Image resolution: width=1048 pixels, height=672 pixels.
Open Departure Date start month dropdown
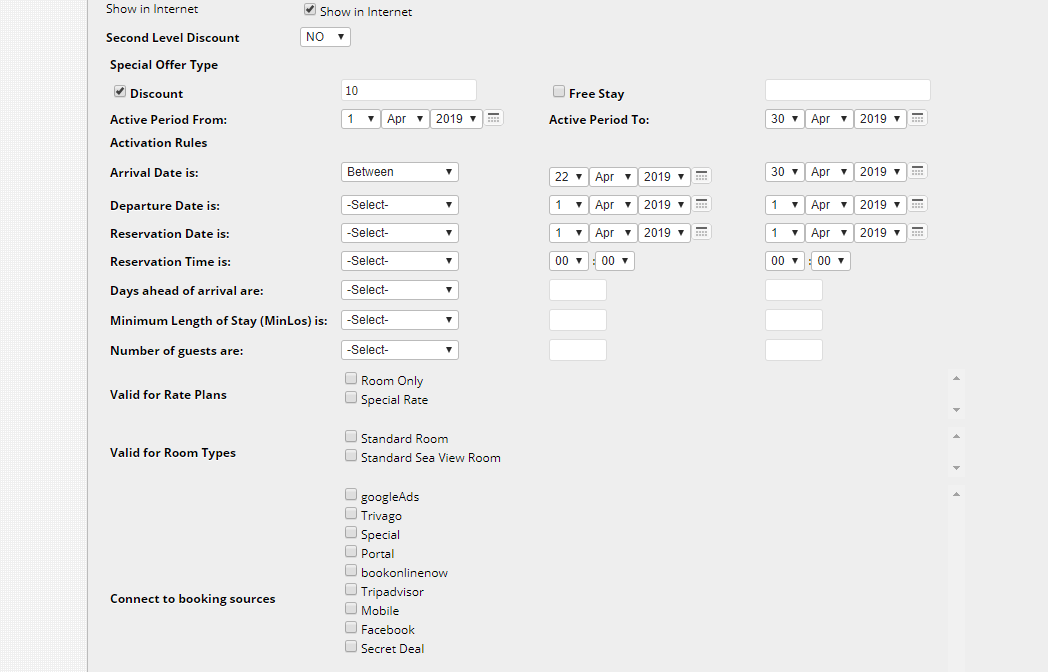tap(613, 205)
